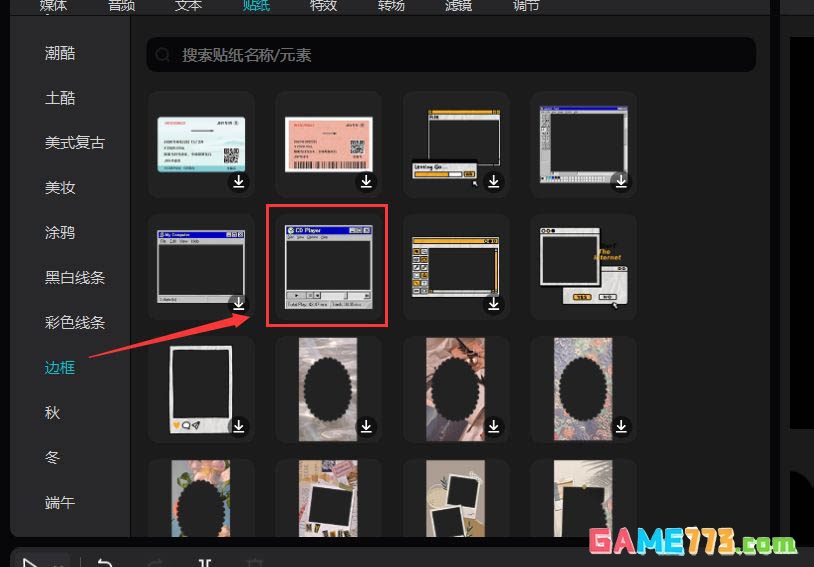Choose the CD Player window frame sticker

tap(329, 267)
